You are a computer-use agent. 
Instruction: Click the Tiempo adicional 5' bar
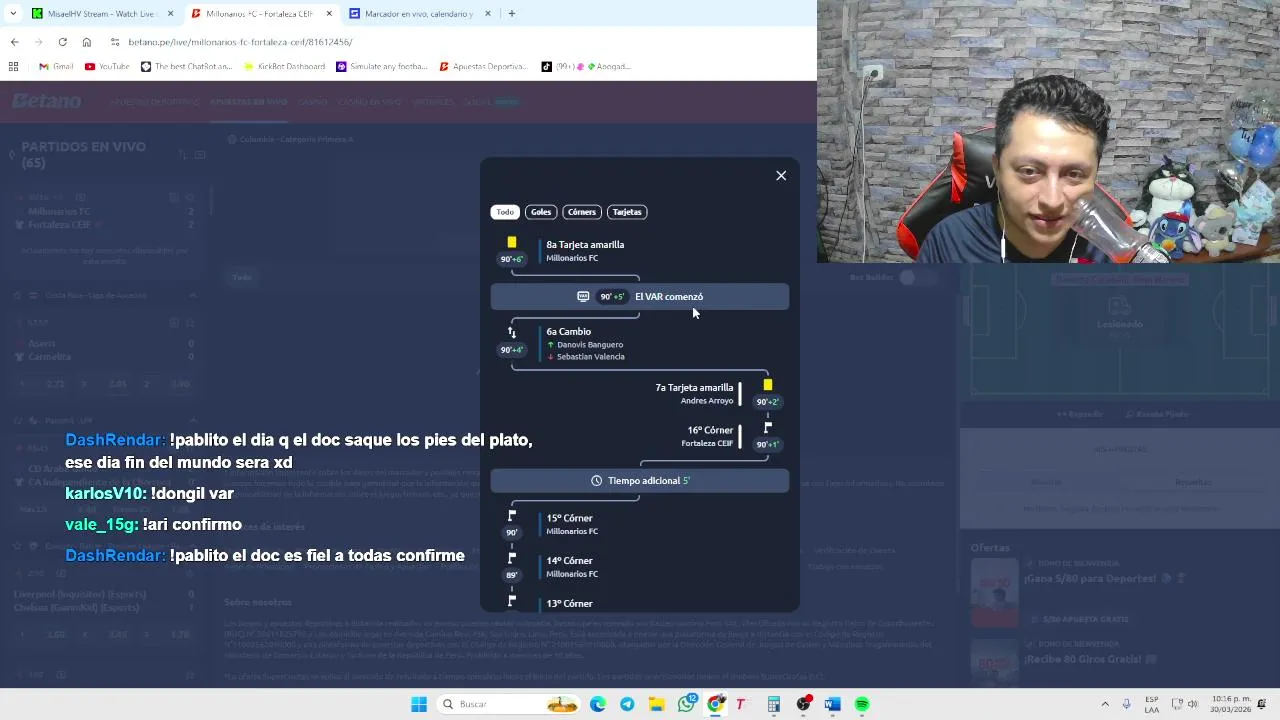640,481
